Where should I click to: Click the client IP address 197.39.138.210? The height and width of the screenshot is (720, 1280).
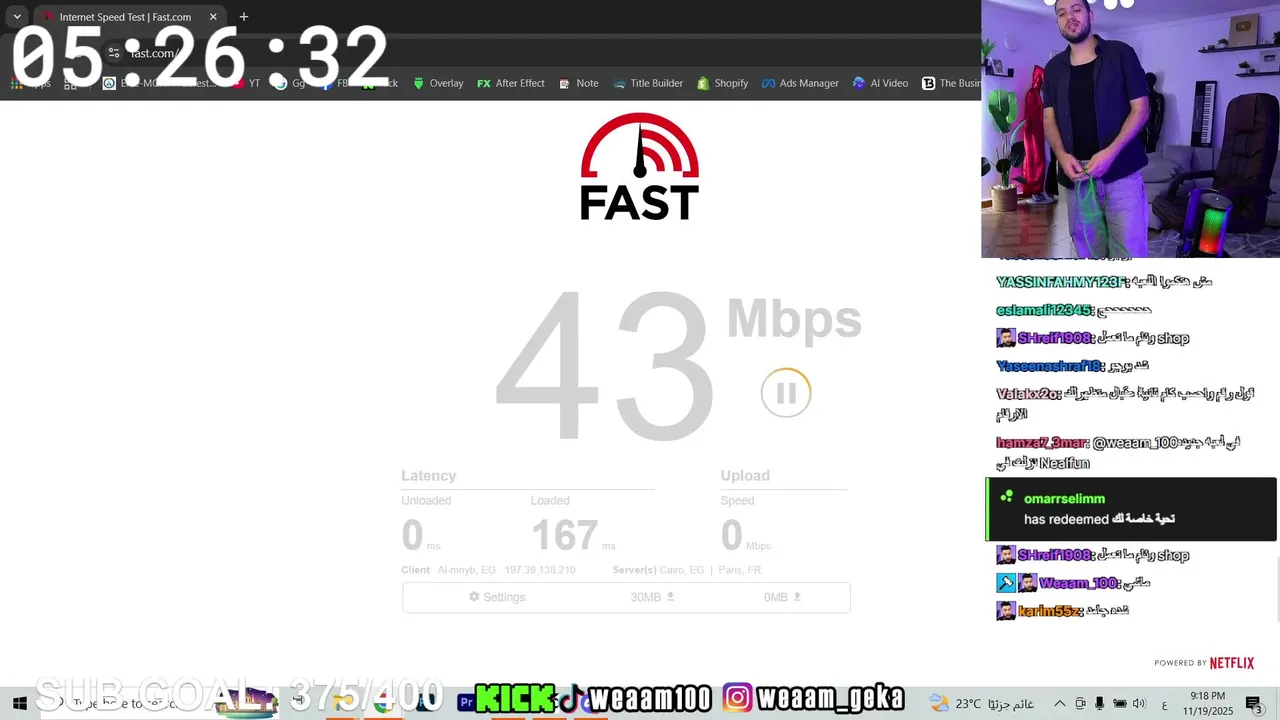pos(539,570)
